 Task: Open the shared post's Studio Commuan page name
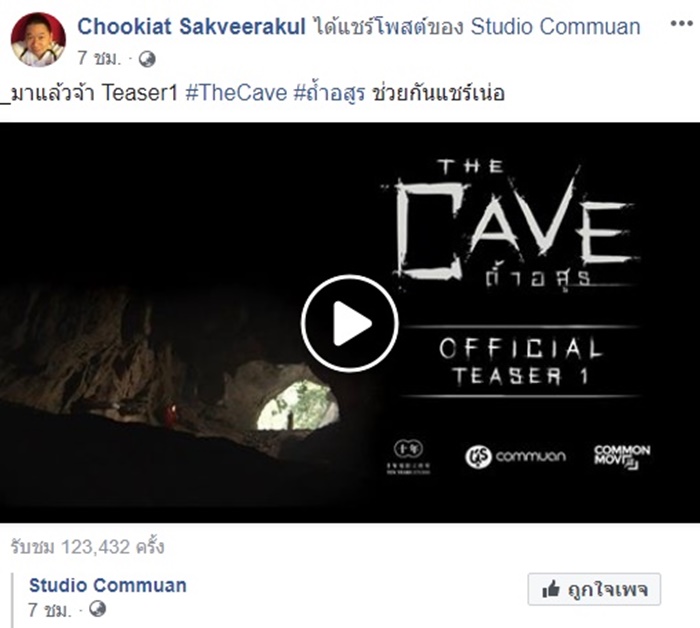108,585
